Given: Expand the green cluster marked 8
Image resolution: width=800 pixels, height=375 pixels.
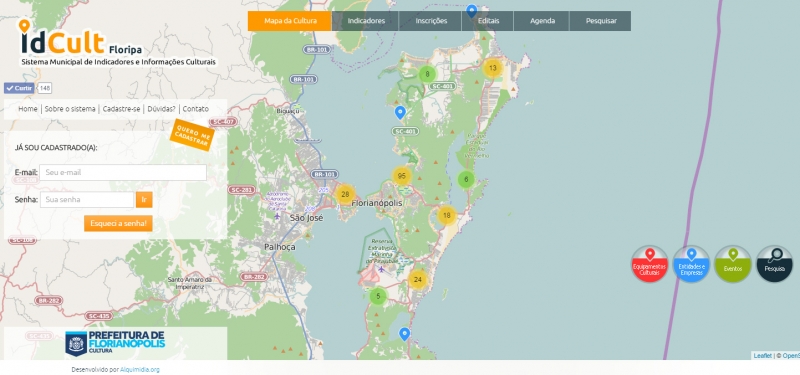Looking at the screenshot, I should 427,74.
